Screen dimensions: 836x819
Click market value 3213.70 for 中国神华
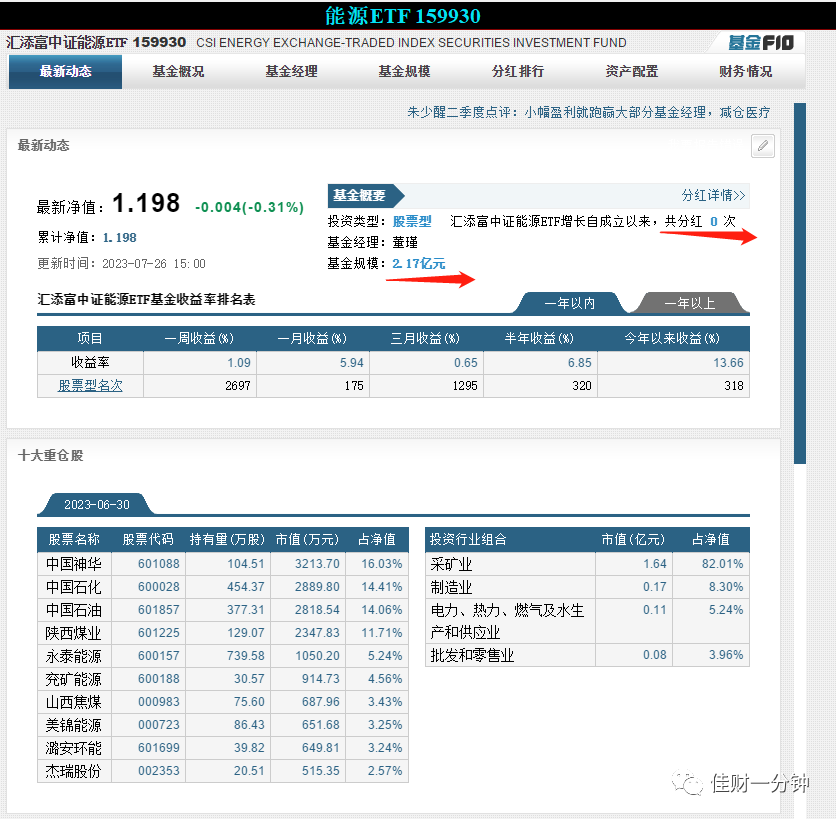[317, 564]
